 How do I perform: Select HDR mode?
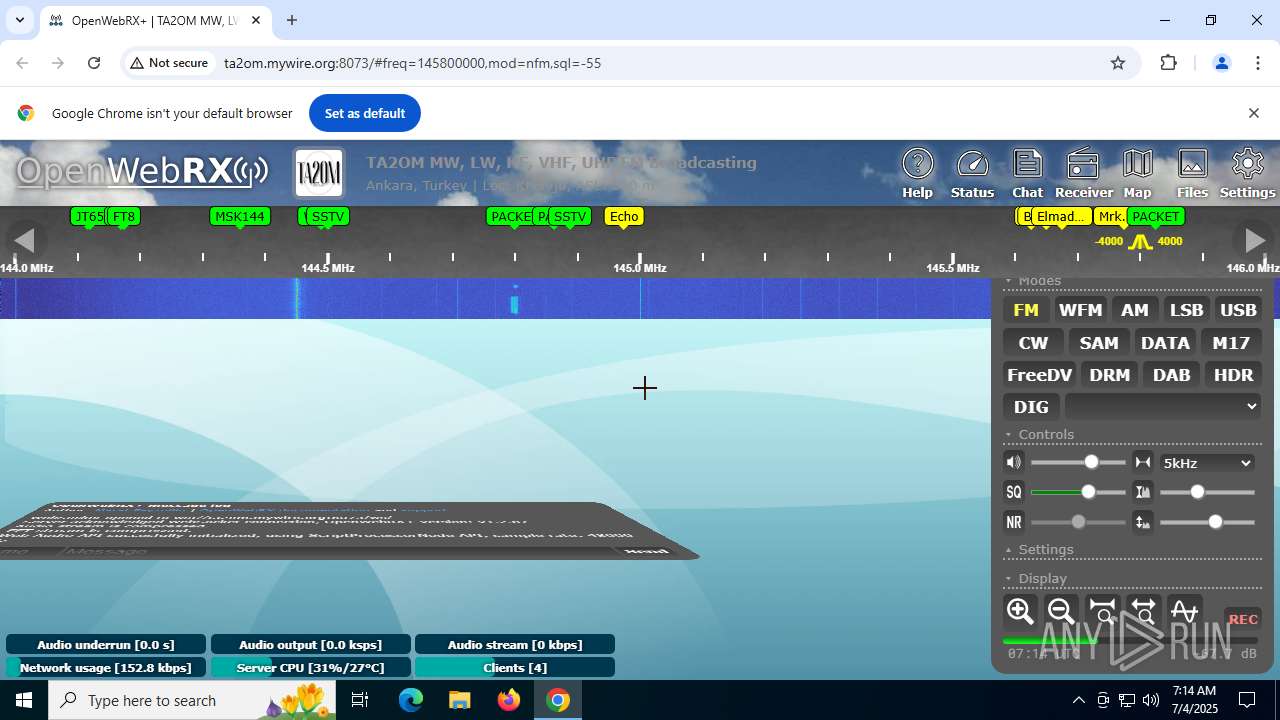coord(1233,375)
